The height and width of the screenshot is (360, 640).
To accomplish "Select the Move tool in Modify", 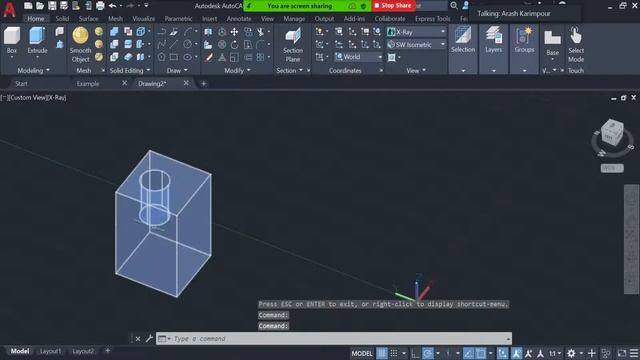I will click(x=234, y=32).
